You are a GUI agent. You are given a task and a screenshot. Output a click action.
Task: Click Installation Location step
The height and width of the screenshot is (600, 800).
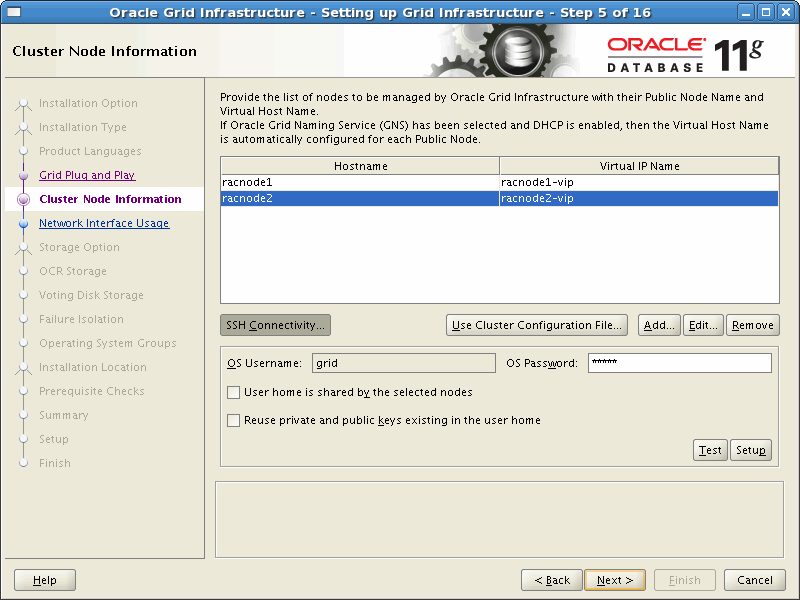(x=93, y=367)
